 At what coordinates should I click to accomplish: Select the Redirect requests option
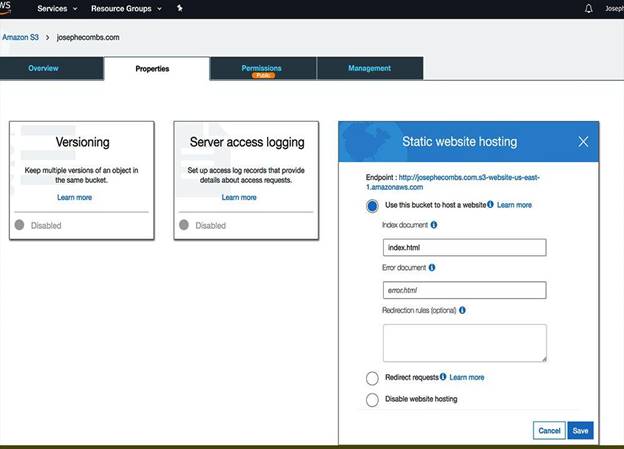[372, 378]
